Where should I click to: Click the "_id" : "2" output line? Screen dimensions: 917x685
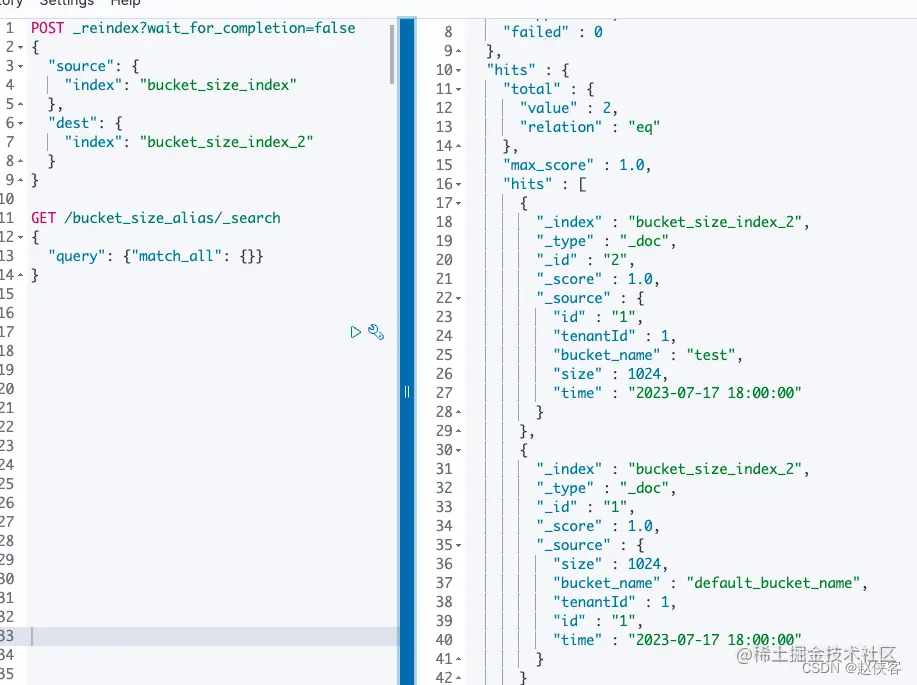[585, 260]
